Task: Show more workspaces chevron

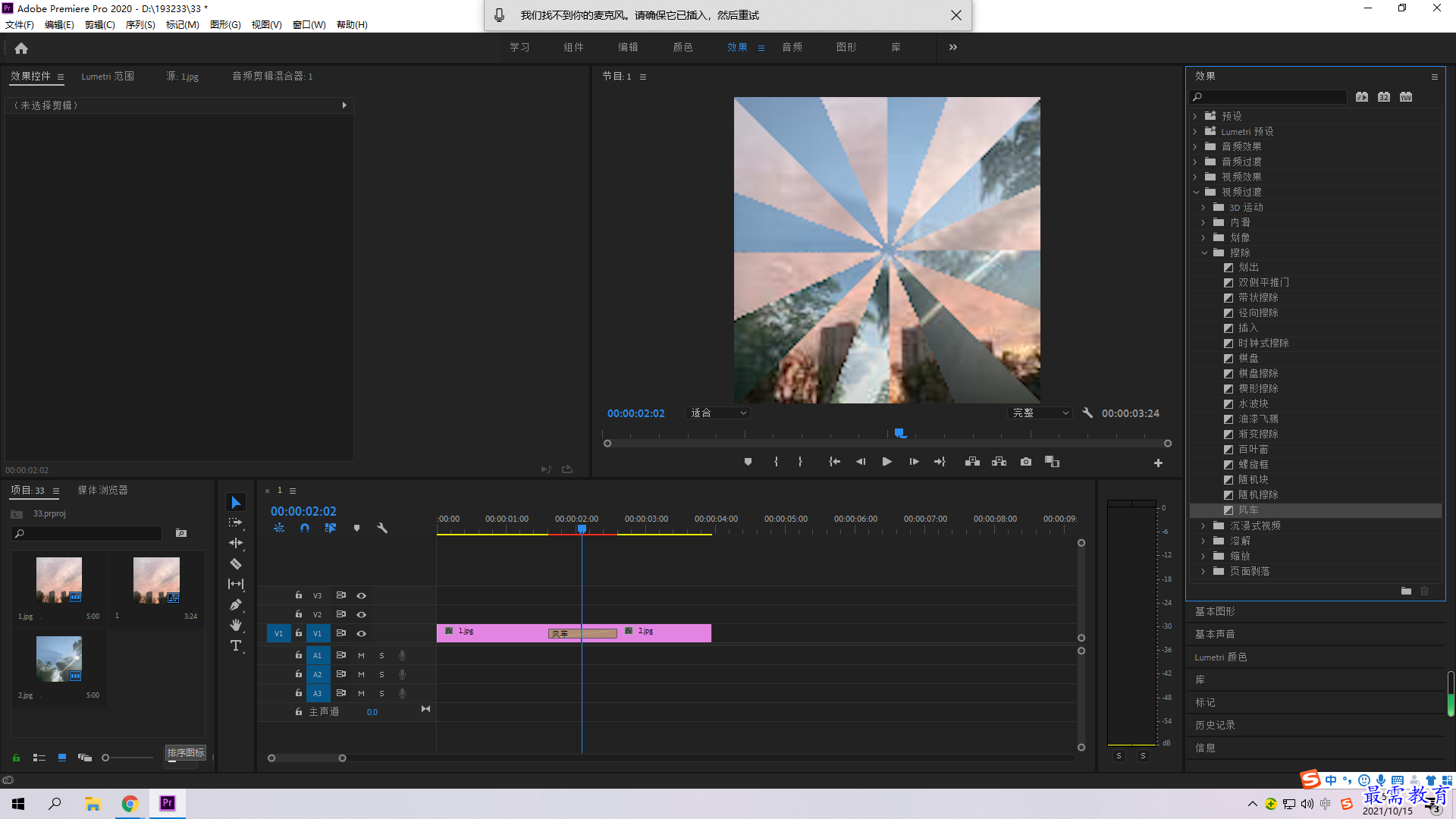Action: pos(953,47)
